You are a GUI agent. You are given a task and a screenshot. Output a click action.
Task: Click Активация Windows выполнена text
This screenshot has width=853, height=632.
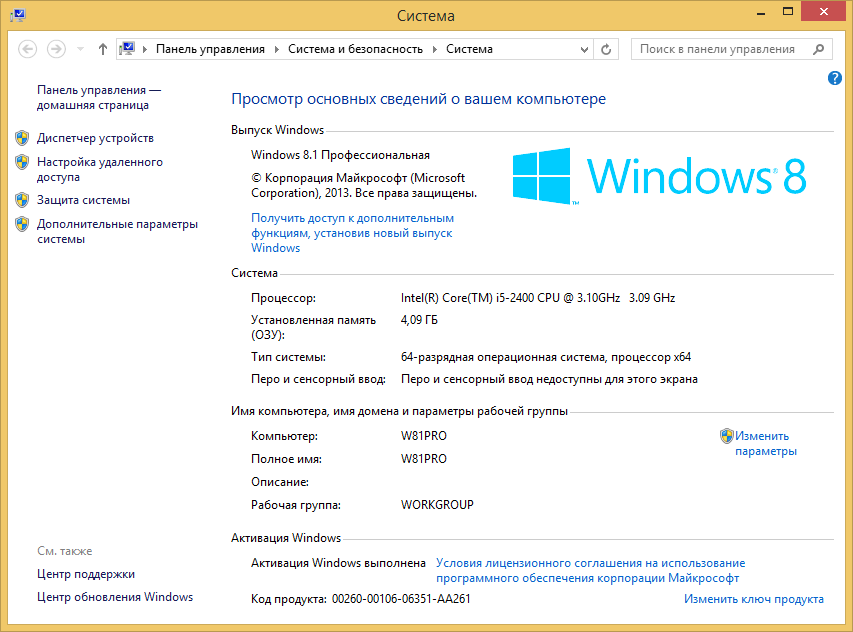pos(338,563)
